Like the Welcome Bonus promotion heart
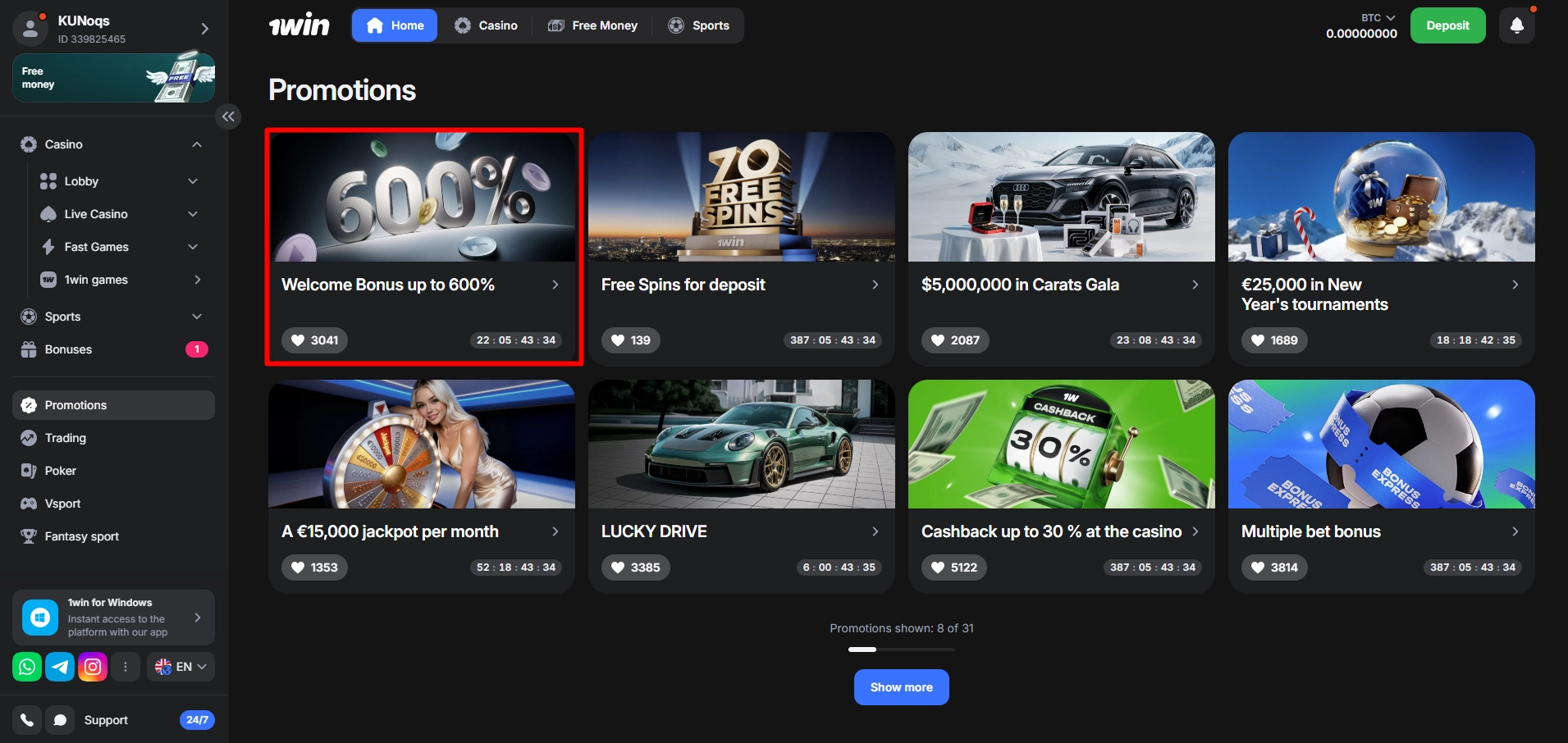Screen dimensions: 1568x743 click(314, 340)
